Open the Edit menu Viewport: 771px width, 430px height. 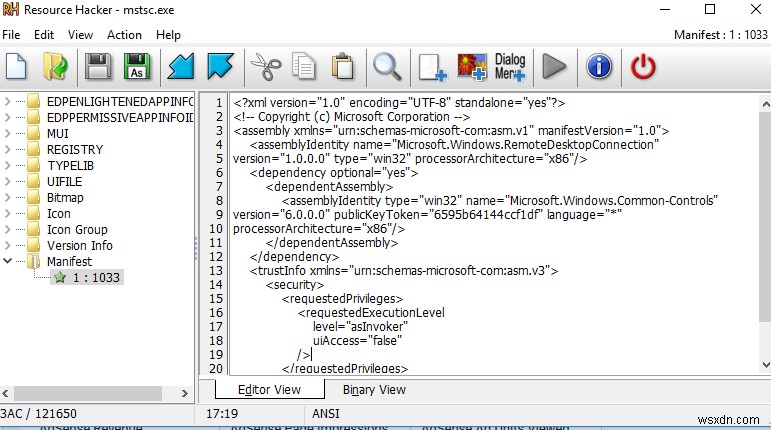44,35
